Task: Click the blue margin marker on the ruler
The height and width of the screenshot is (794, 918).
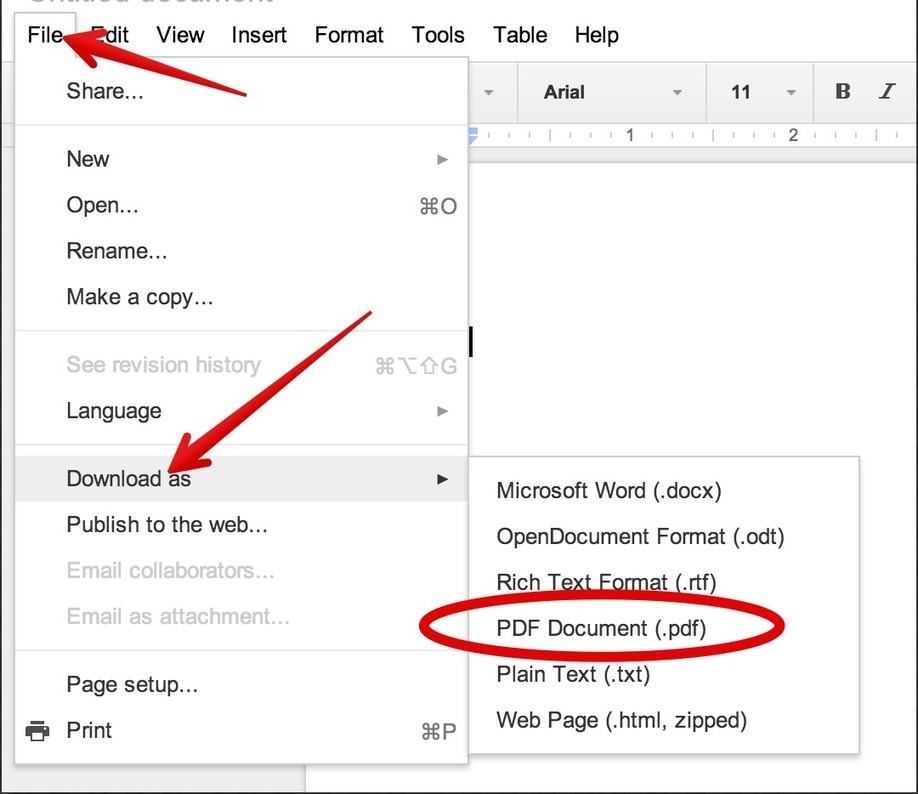Action: (x=471, y=132)
